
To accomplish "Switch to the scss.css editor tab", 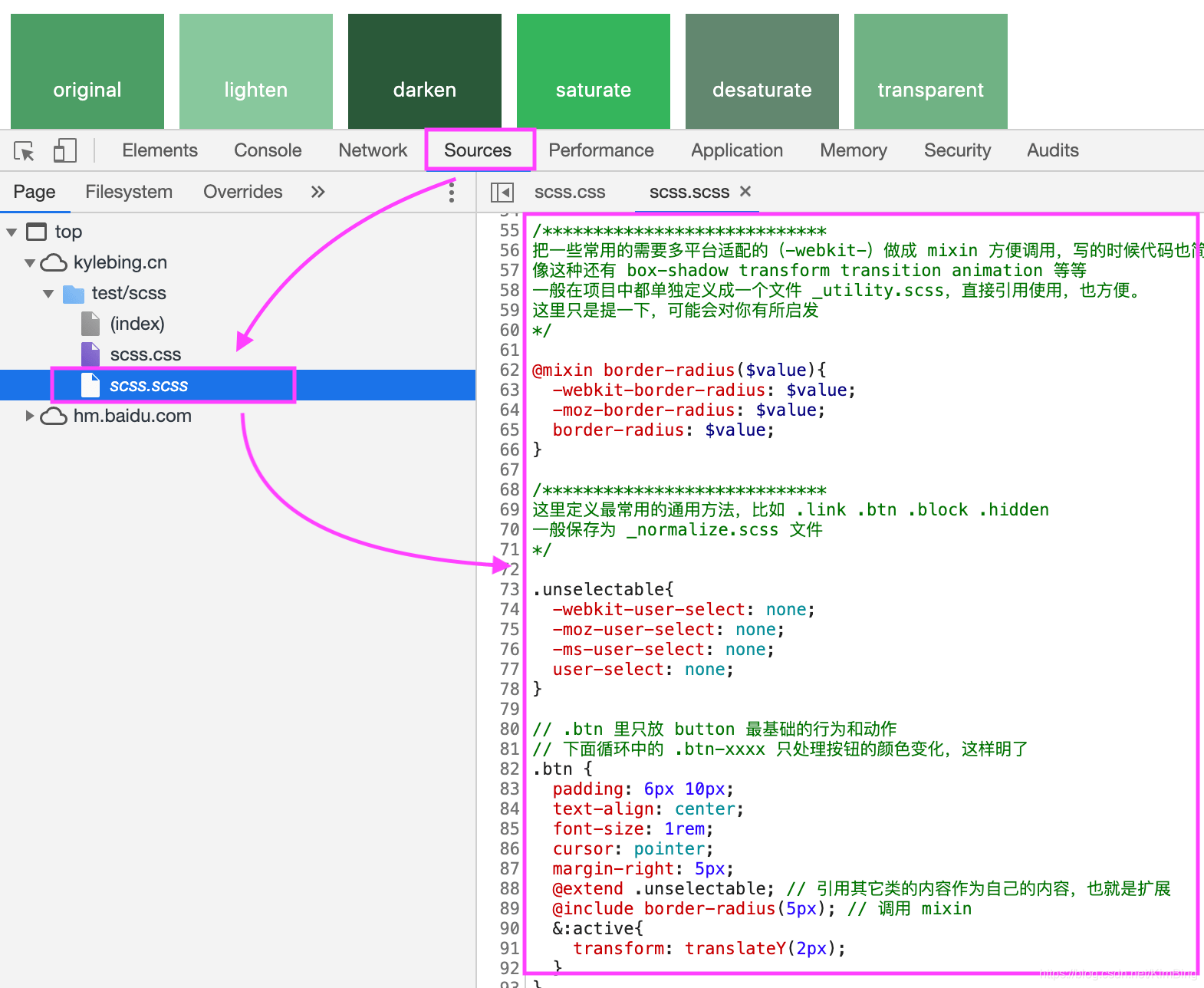I will tap(570, 192).
